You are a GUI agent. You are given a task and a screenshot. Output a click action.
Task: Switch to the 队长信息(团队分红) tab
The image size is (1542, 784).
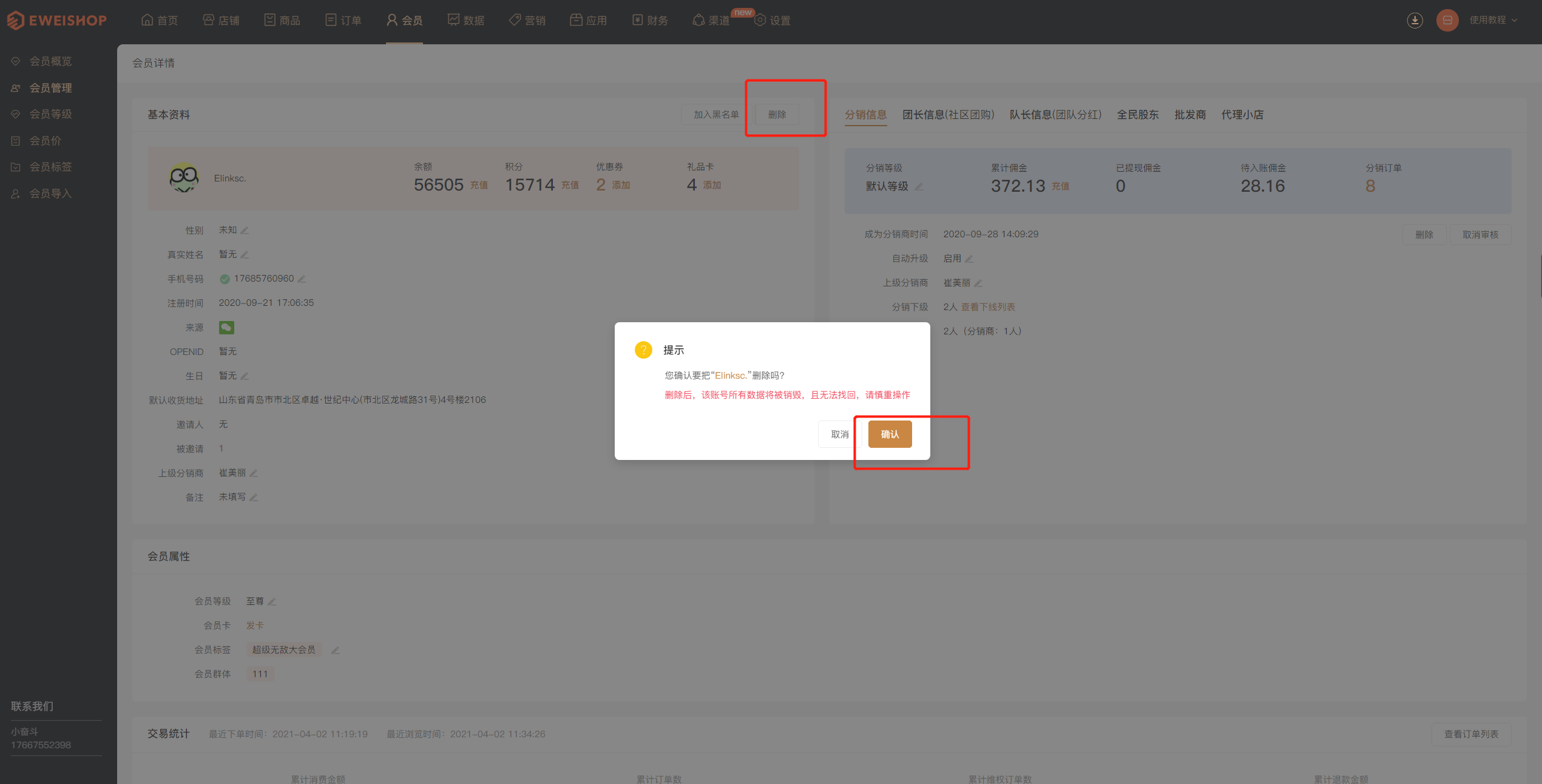click(1055, 114)
